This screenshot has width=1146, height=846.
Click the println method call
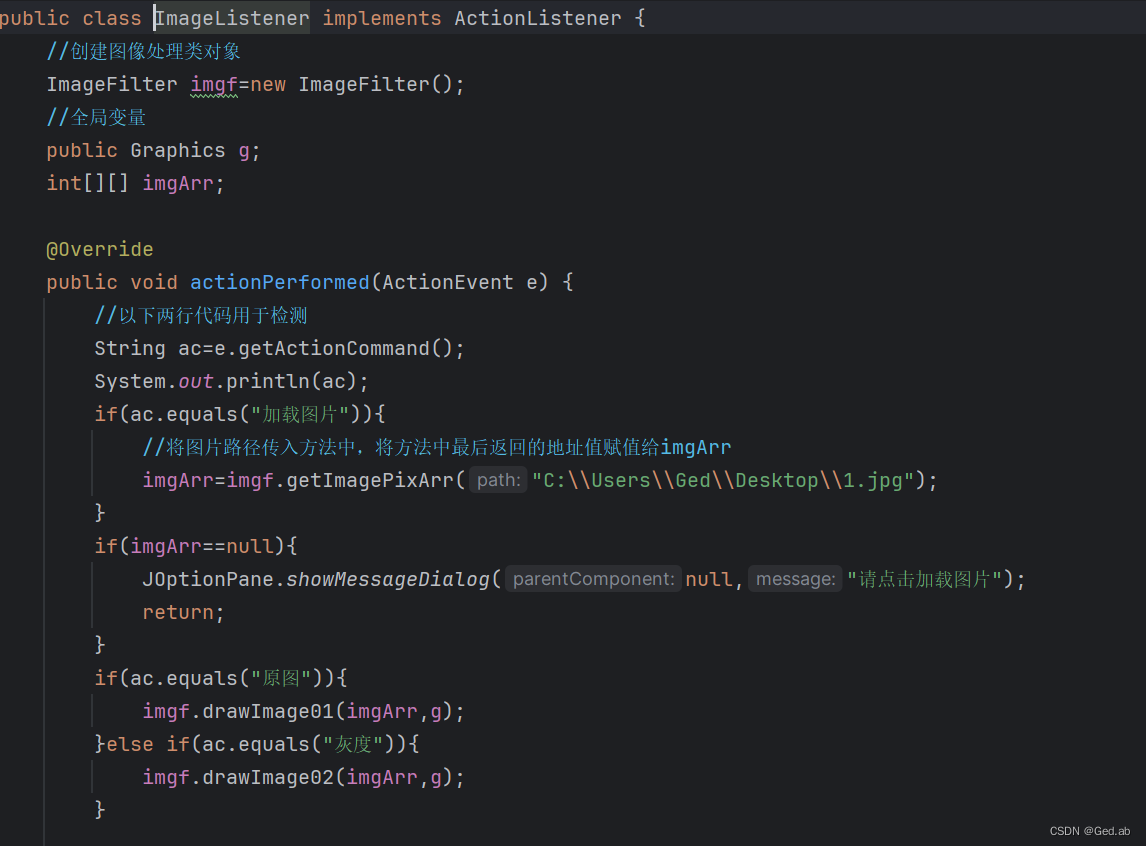pos(268,381)
